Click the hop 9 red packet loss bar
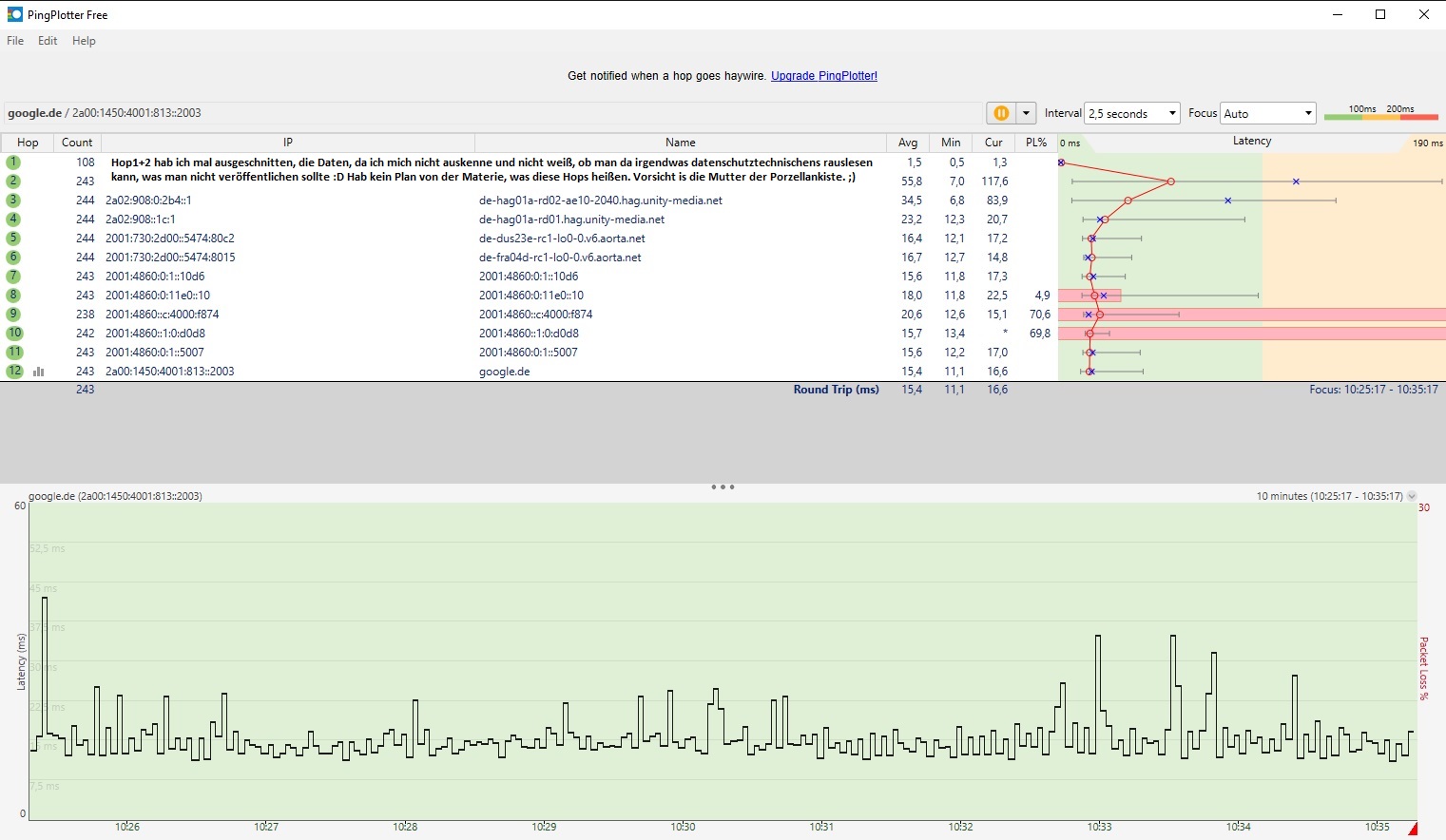1446x840 pixels. pos(1252,315)
